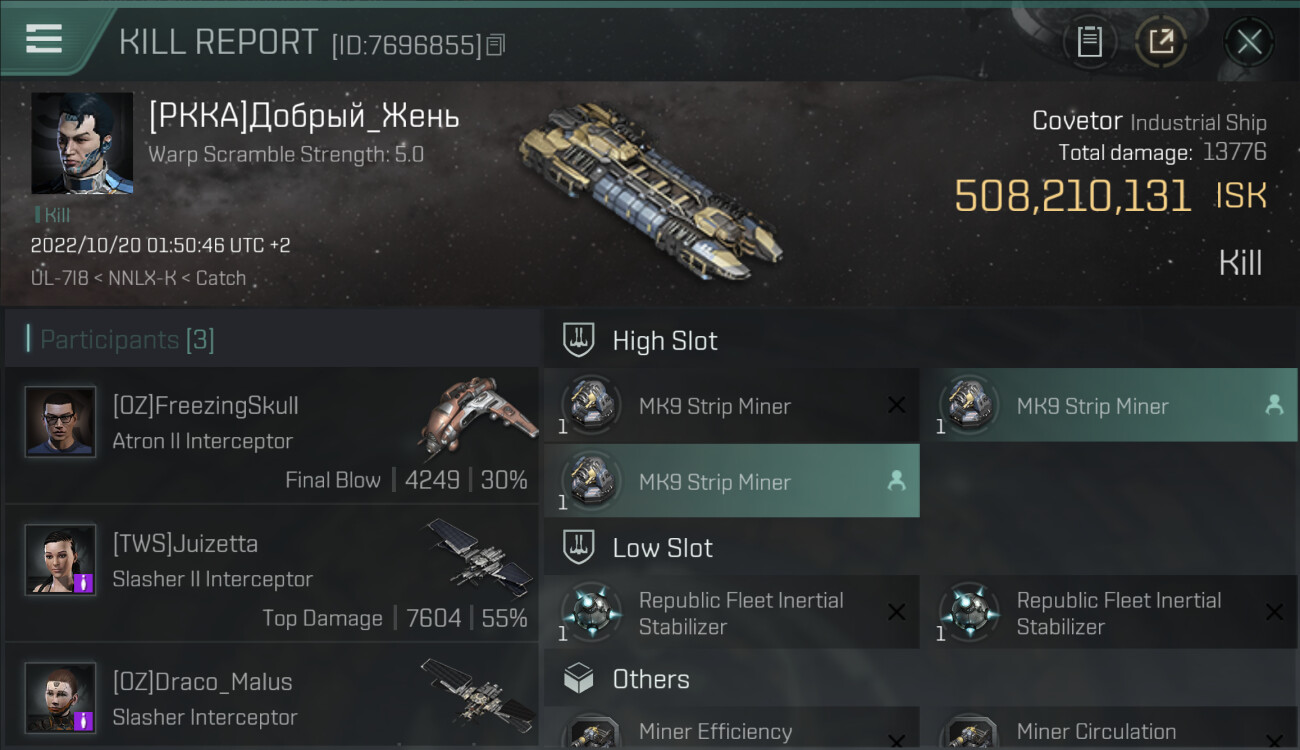Close the kill report panel

(x=1249, y=42)
